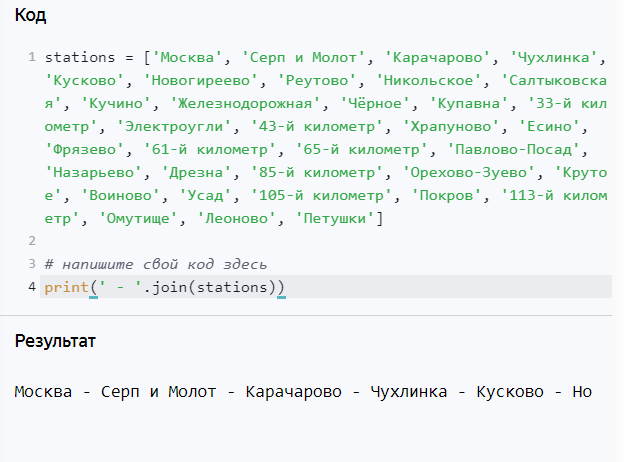Click the 'Электроугли' string in the code

tap(174, 127)
